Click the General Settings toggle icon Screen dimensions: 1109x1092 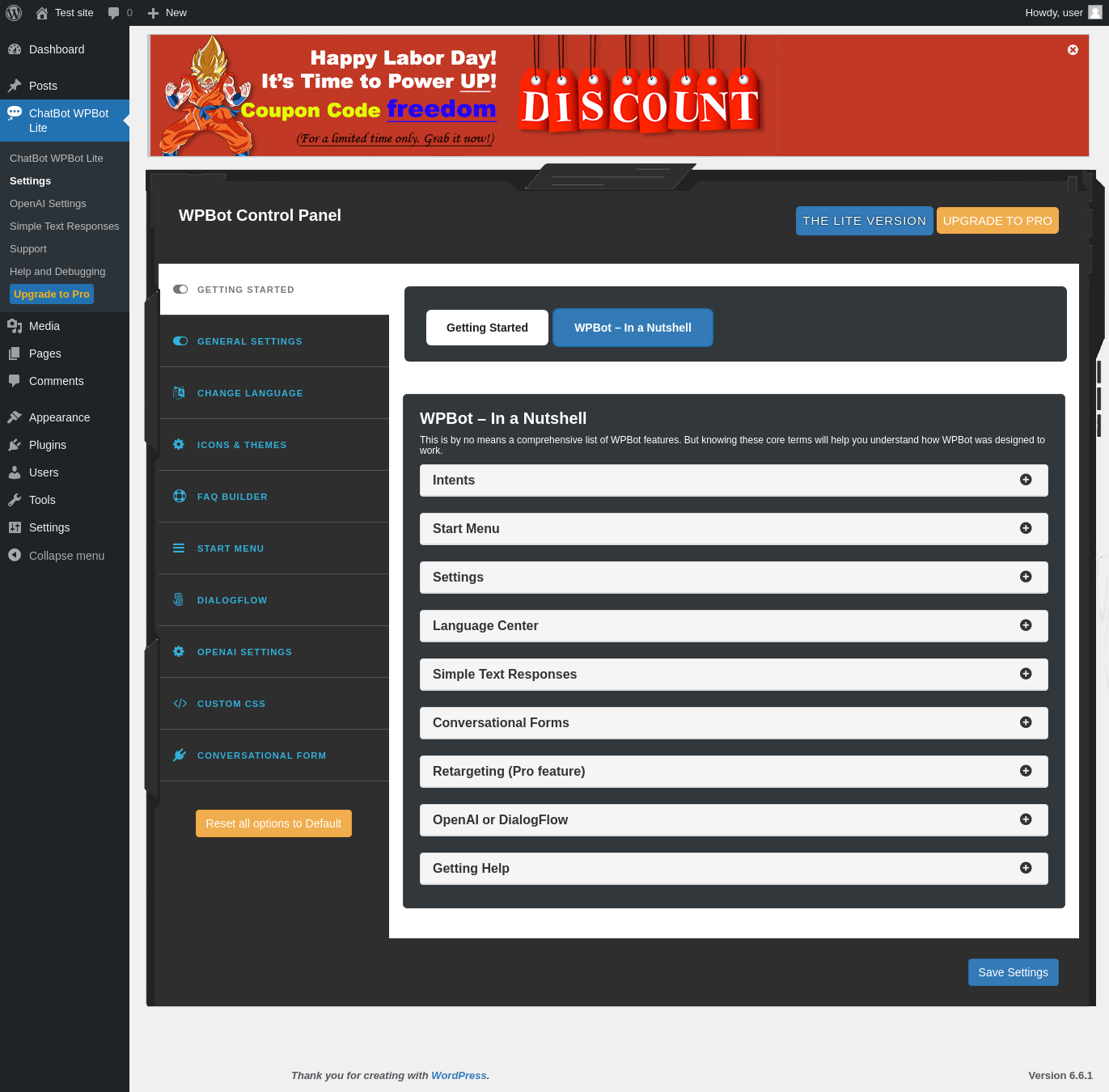[x=180, y=341]
